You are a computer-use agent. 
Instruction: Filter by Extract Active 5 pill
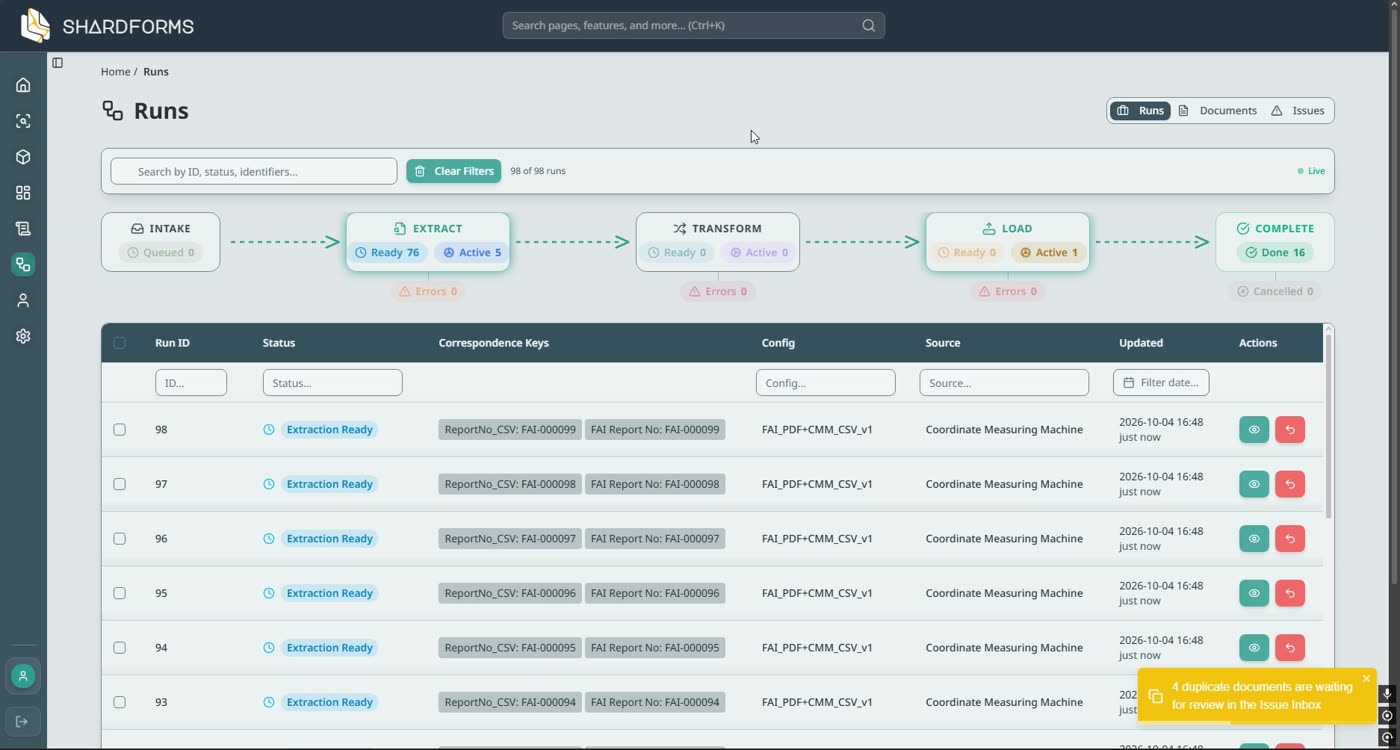[472, 253]
